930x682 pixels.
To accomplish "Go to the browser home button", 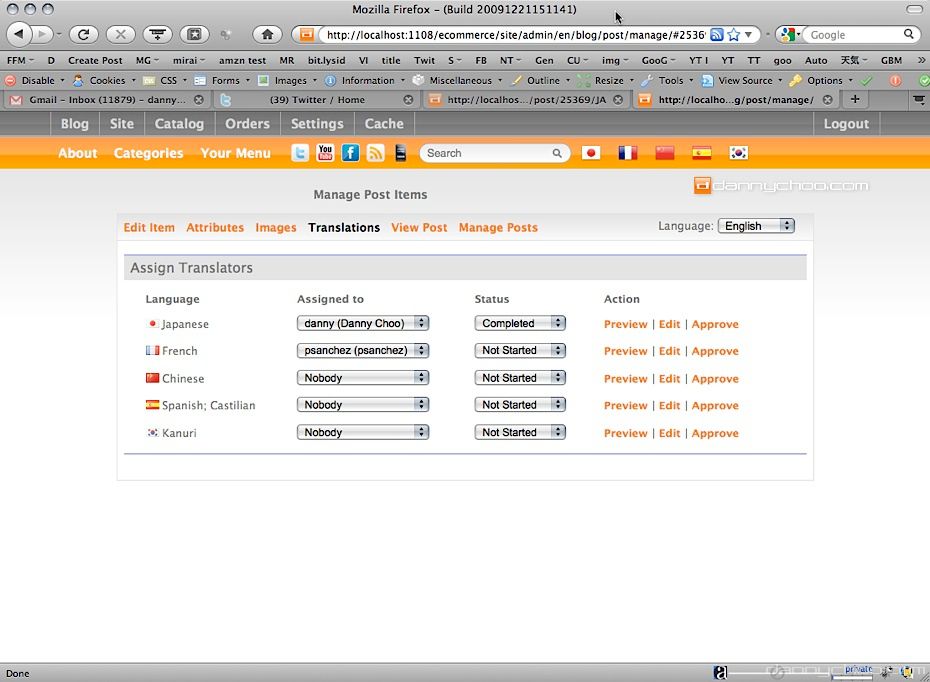I will (267, 34).
